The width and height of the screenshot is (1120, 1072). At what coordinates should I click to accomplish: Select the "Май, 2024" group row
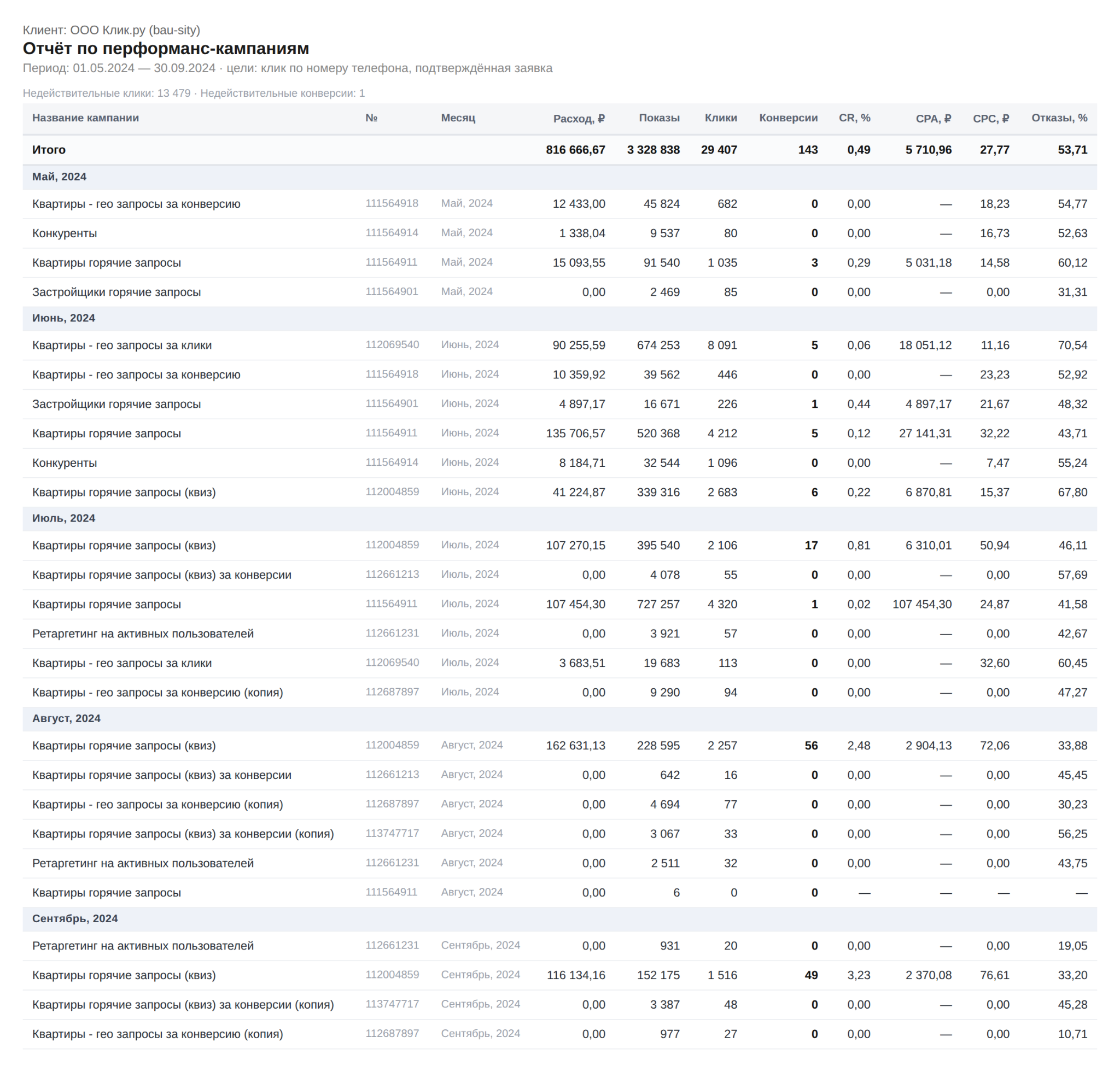point(559,177)
